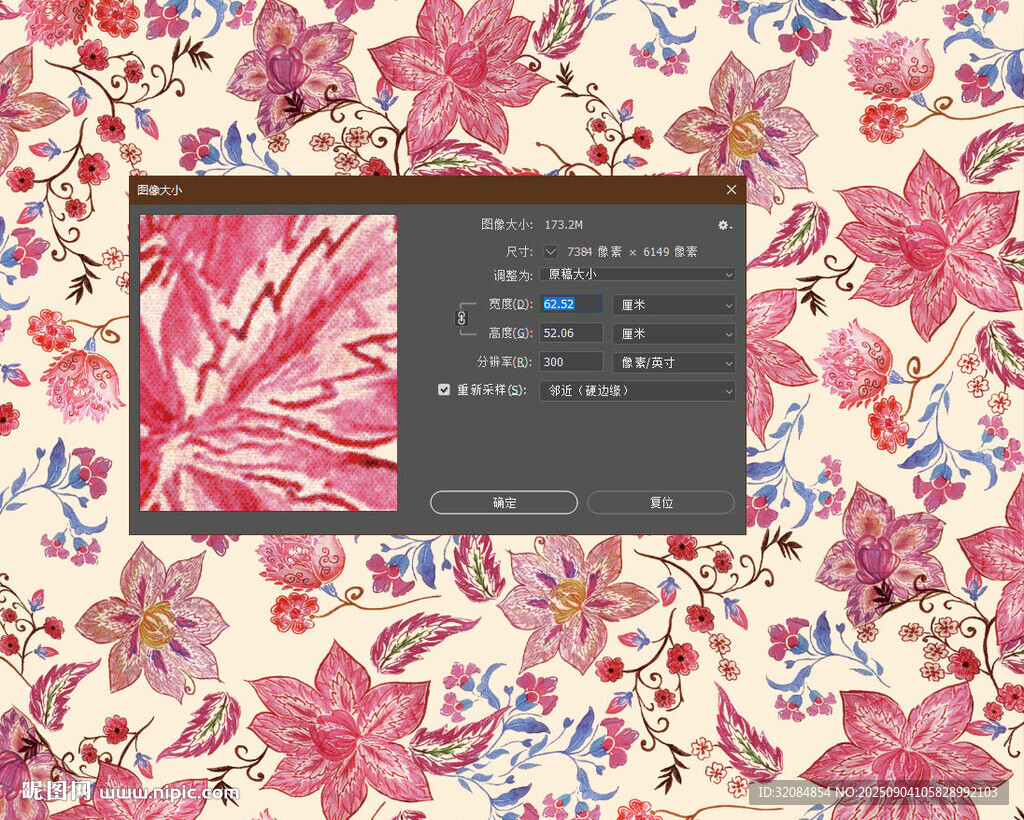
Task: Click the 确定 button
Action: click(x=504, y=503)
